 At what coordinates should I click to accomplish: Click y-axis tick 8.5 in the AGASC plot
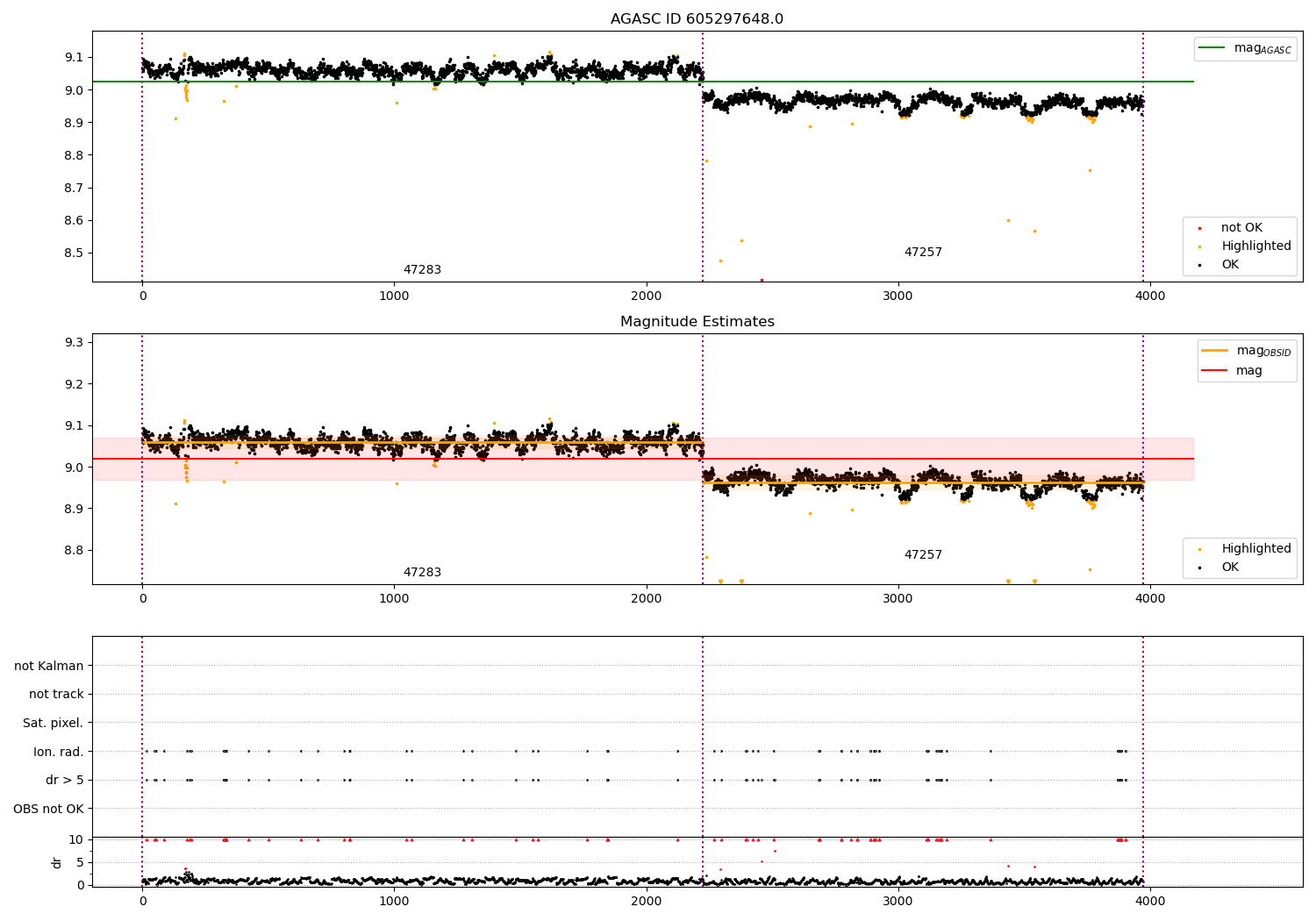coord(74,253)
